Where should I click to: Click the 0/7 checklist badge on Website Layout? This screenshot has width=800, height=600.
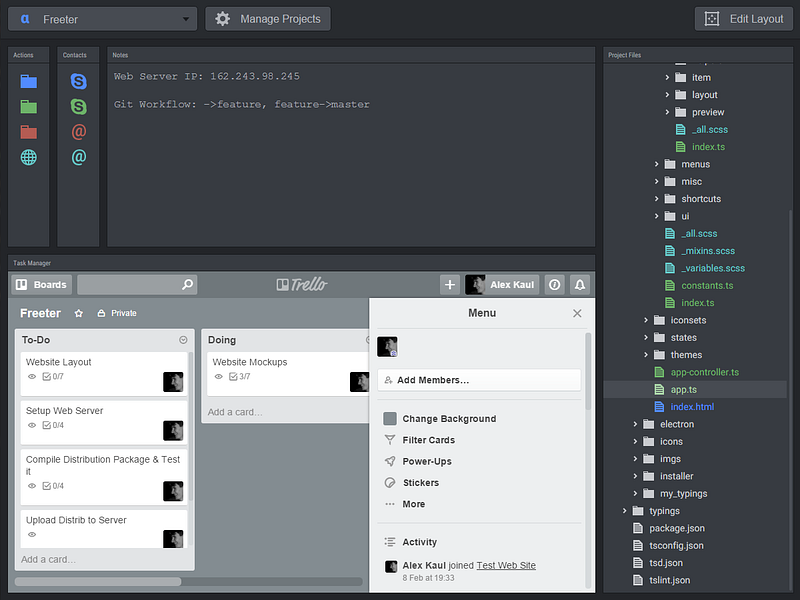coord(53,377)
